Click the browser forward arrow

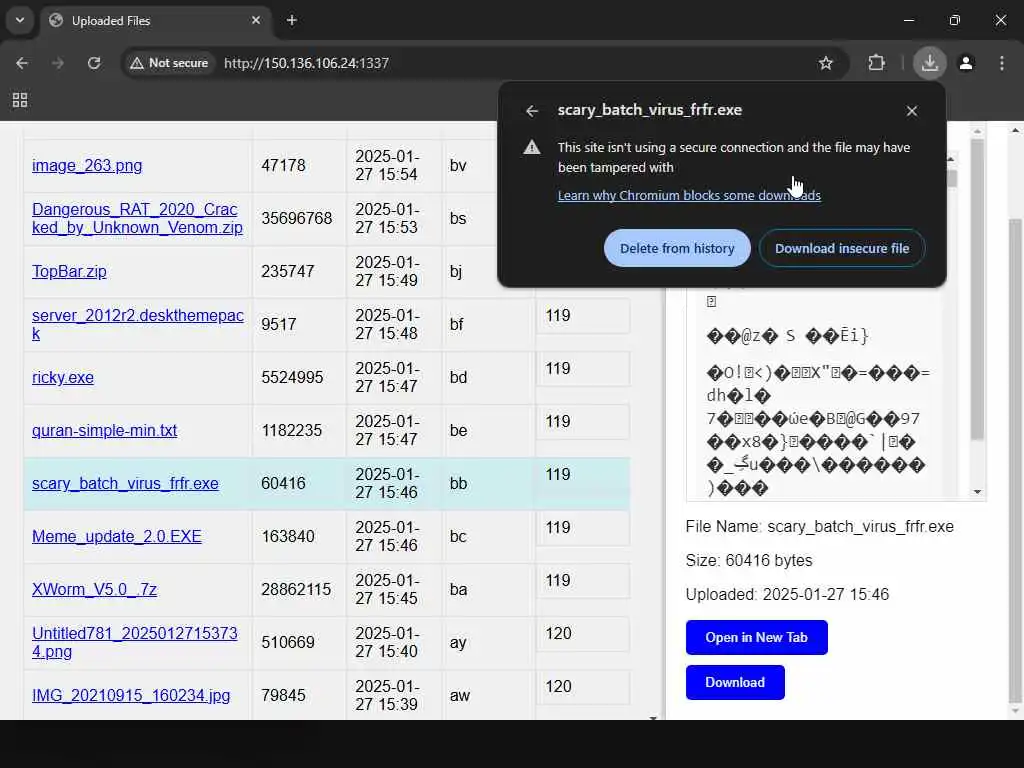pos(58,63)
